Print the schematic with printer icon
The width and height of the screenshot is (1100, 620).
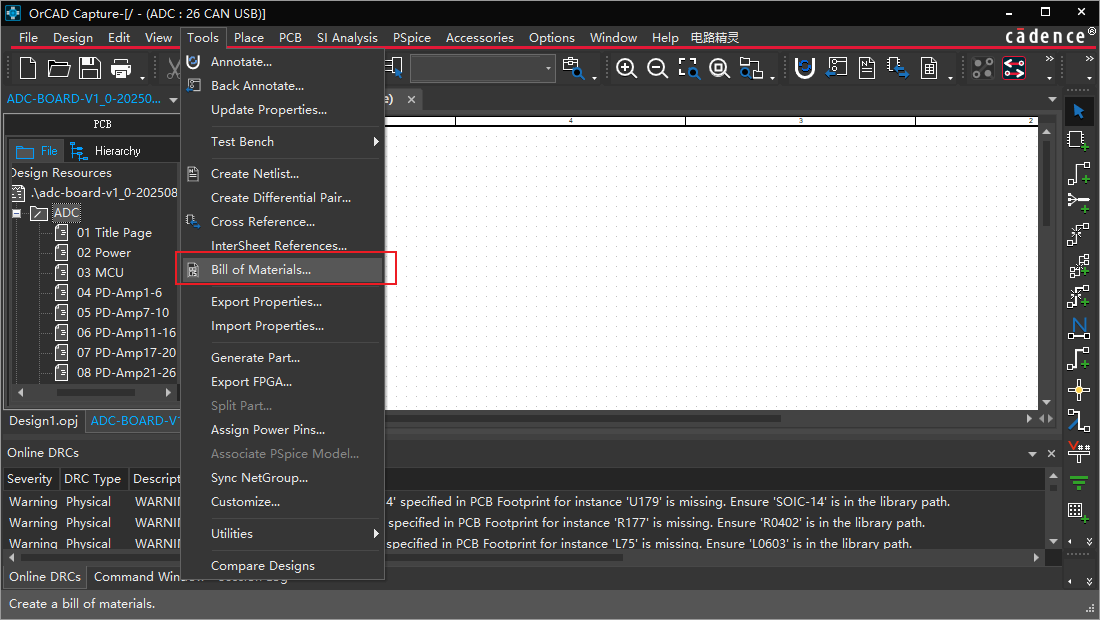pos(121,68)
